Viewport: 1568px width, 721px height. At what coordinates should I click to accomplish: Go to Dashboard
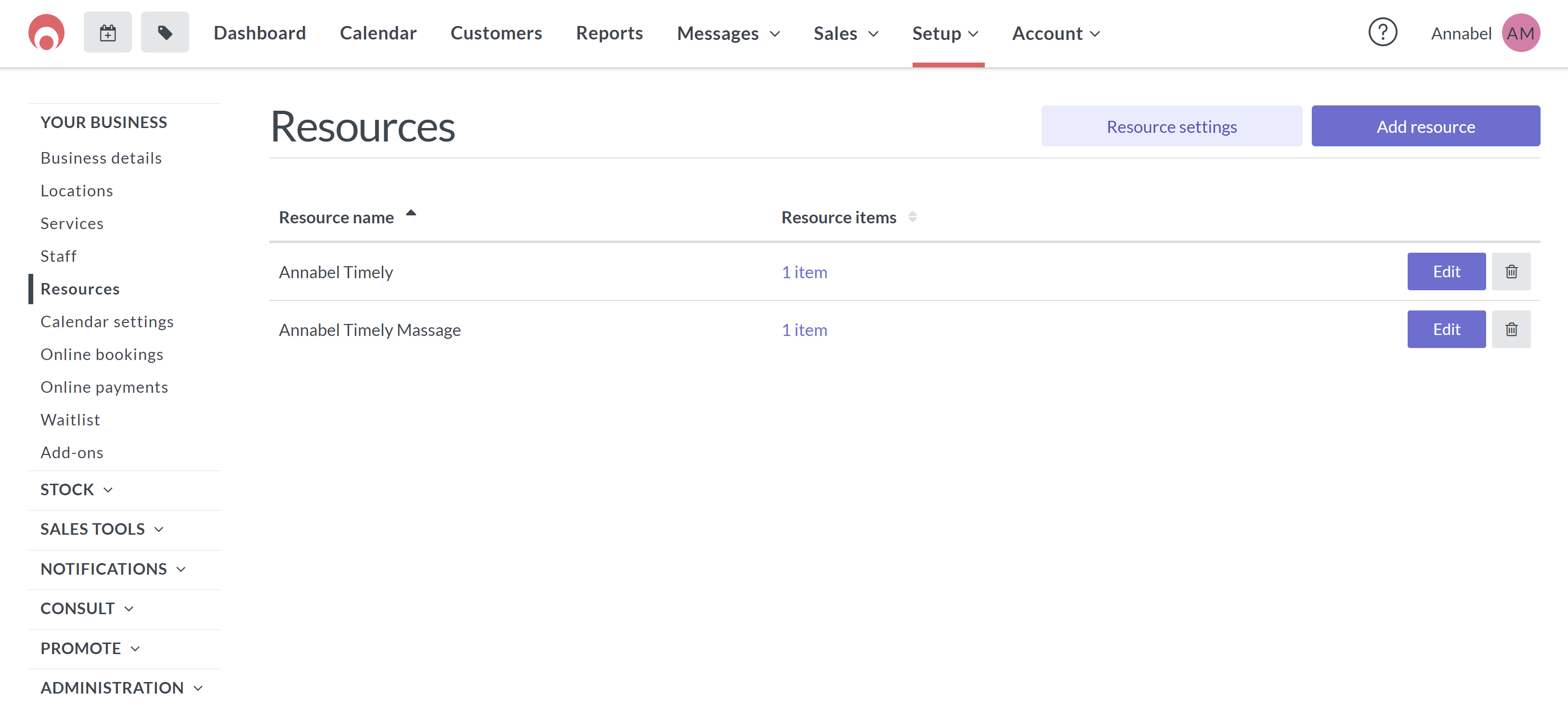259,33
